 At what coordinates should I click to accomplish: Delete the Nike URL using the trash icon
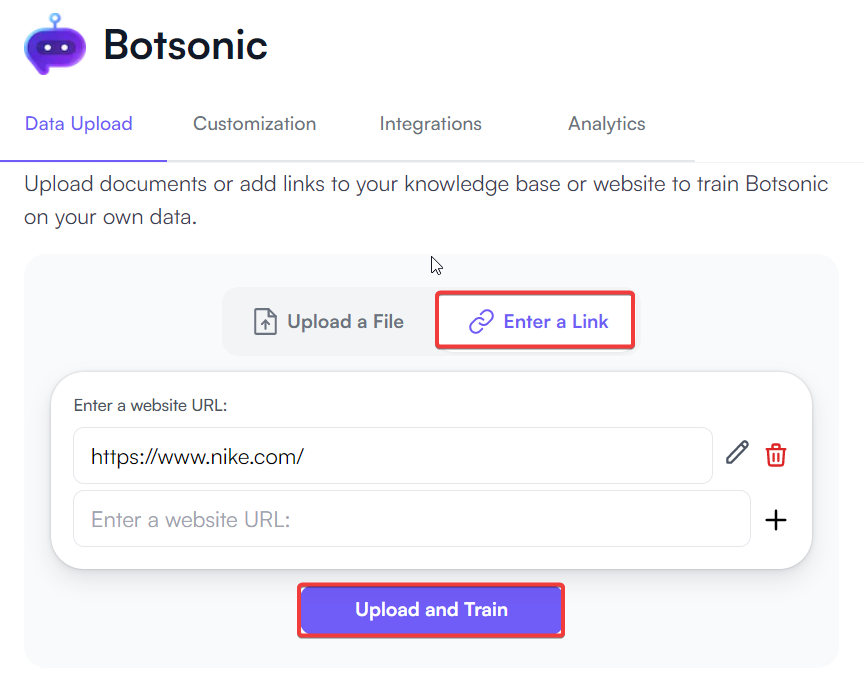(776, 454)
